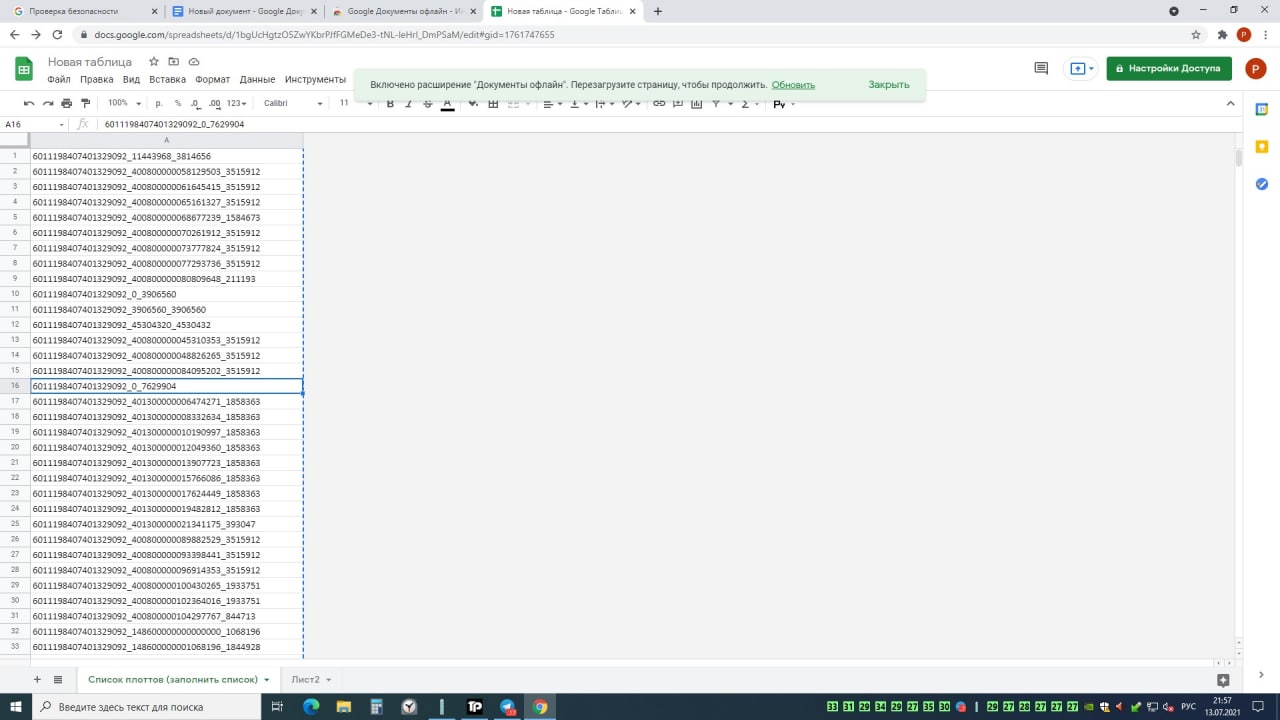Open the Формат menu

pyautogui.click(x=213, y=79)
